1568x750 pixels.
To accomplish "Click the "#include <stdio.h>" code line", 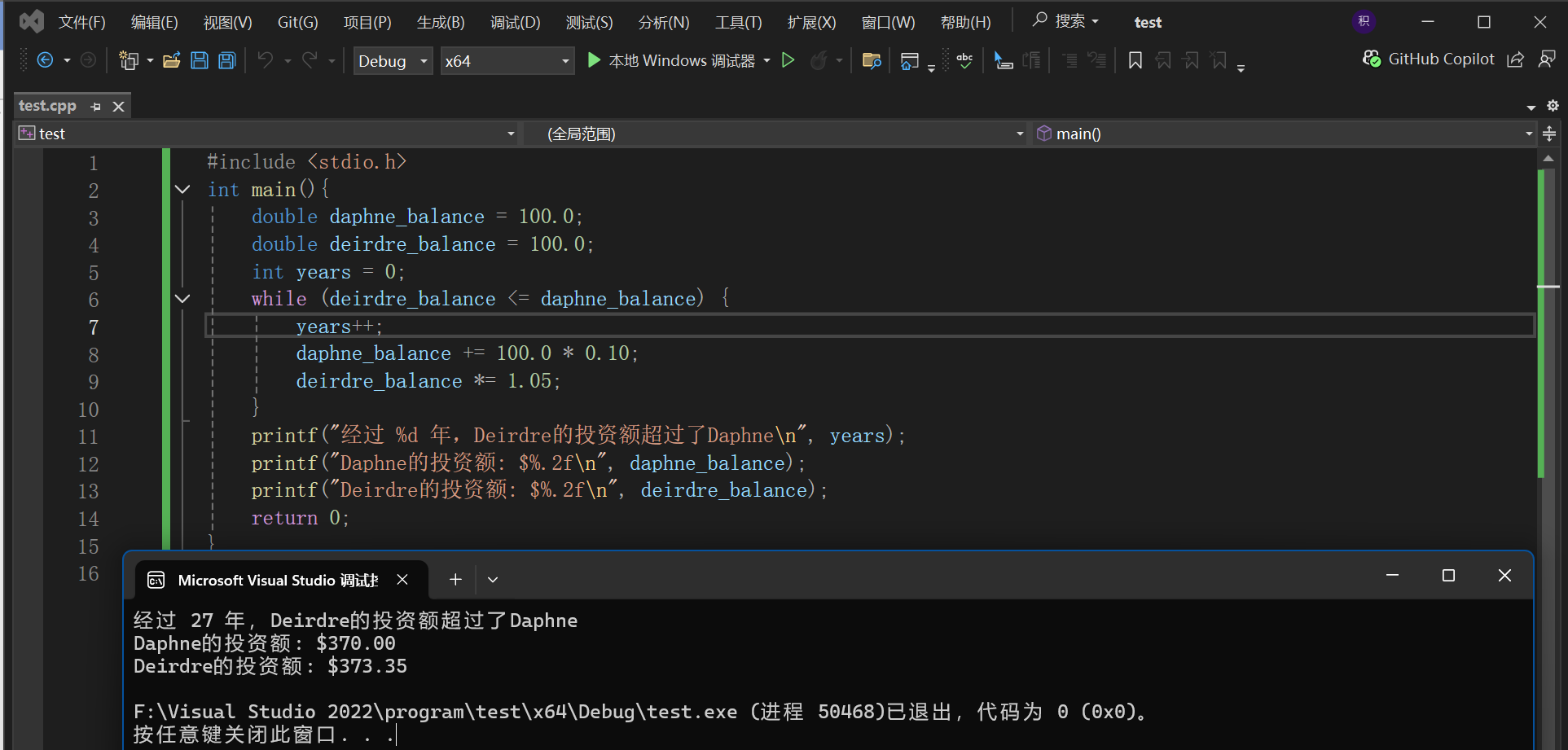I will (307, 162).
